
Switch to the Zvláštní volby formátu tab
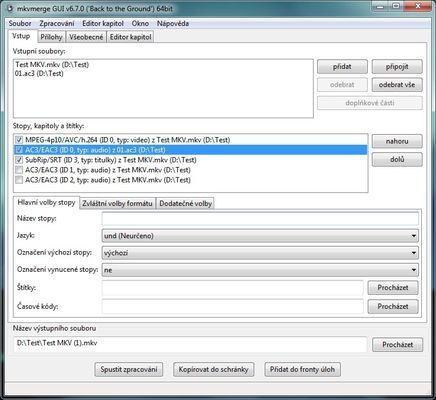click(x=117, y=204)
